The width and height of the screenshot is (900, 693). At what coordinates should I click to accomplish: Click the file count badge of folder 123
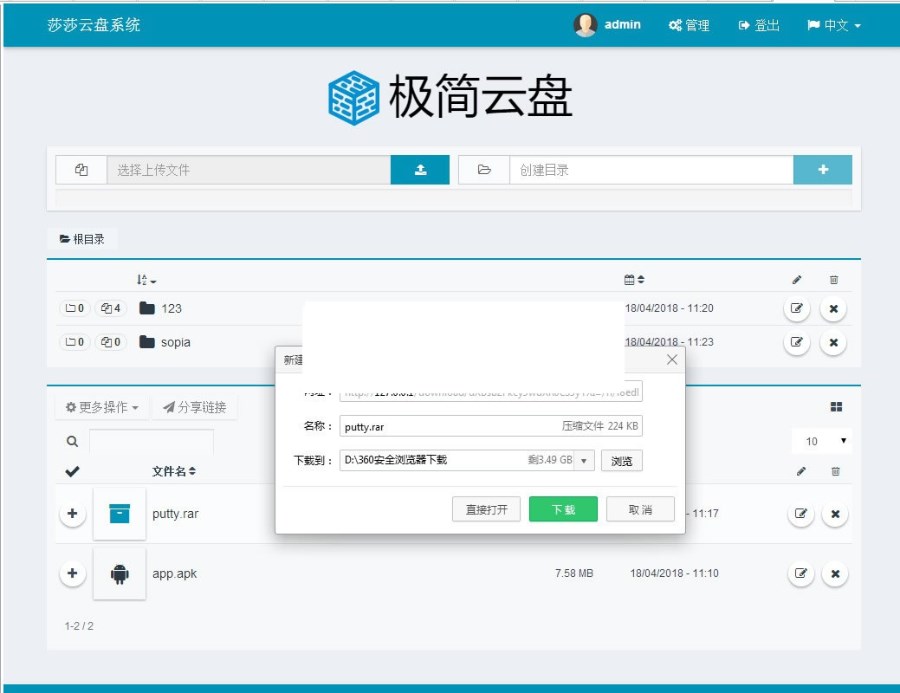click(110, 308)
